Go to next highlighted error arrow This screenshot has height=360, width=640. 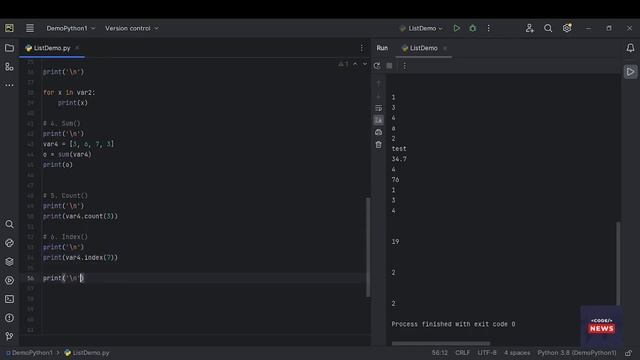pyautogui.click(x=365, y=64)
